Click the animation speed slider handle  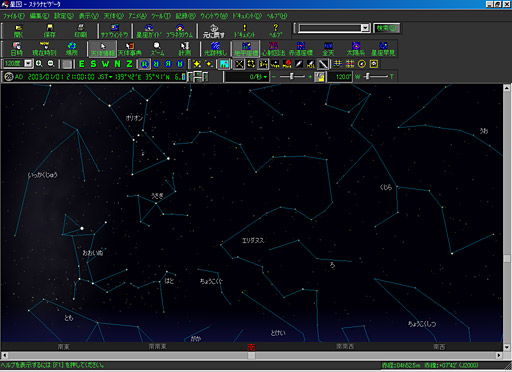[x=291, y=77]
